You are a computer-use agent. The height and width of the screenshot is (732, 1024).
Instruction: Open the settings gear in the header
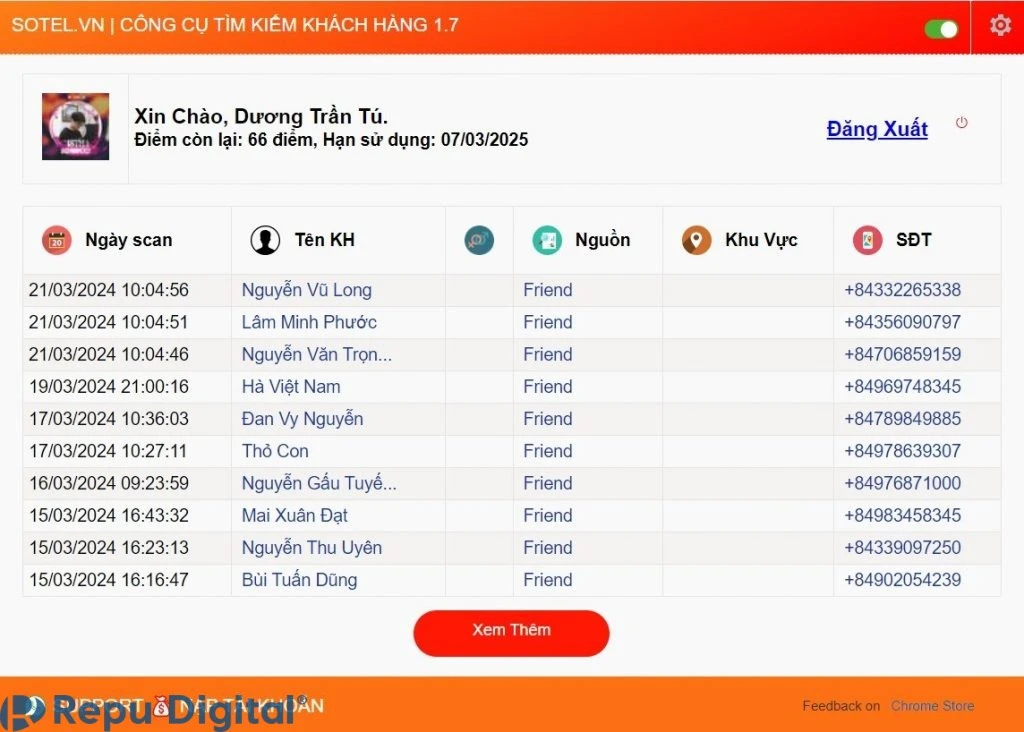pos(999,26)
